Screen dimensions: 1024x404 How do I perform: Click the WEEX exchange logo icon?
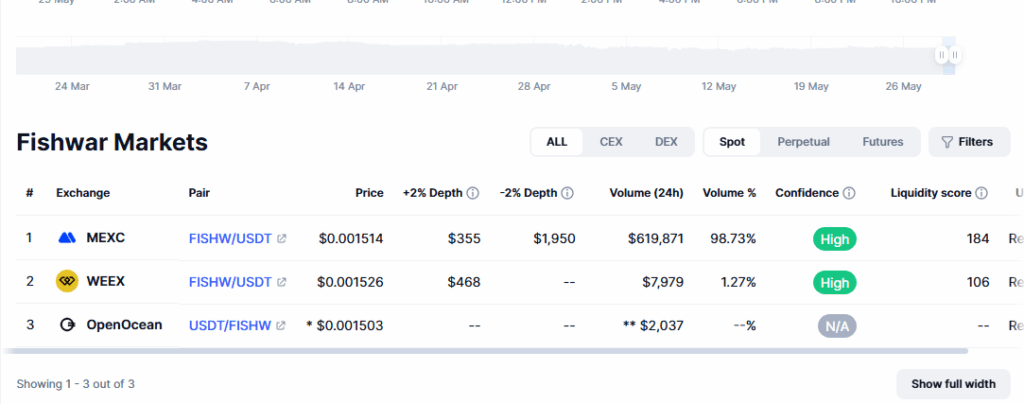pos(67,281)
